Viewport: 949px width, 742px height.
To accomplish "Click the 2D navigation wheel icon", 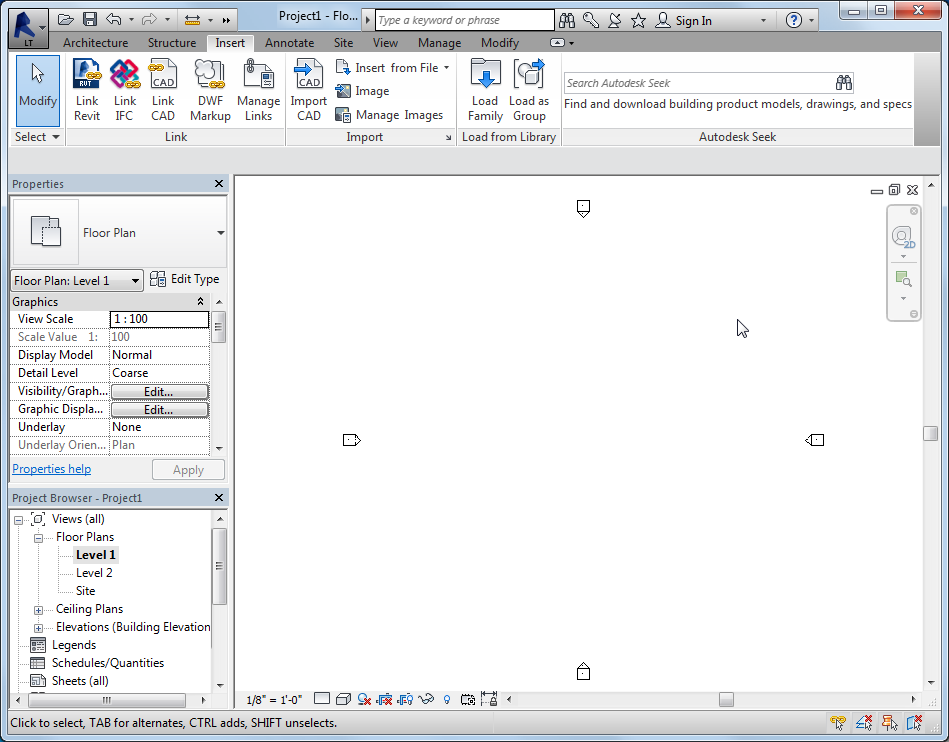I will coord(902,237).
